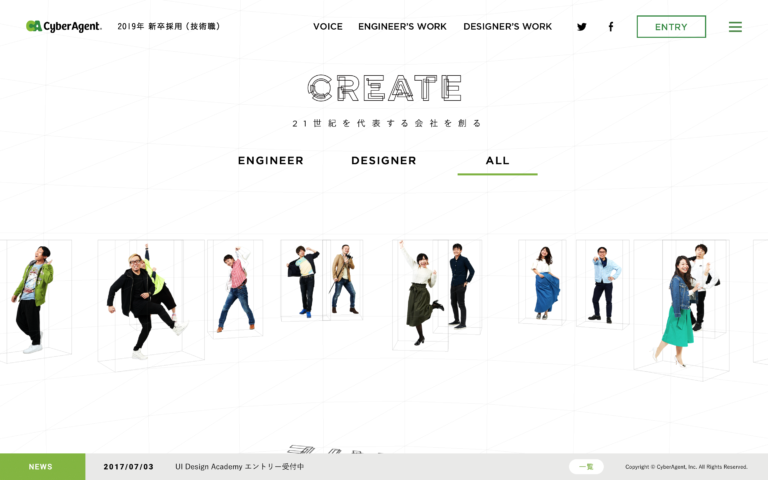
Task: Open the 一覧 news list button
Action: [586, 467]
